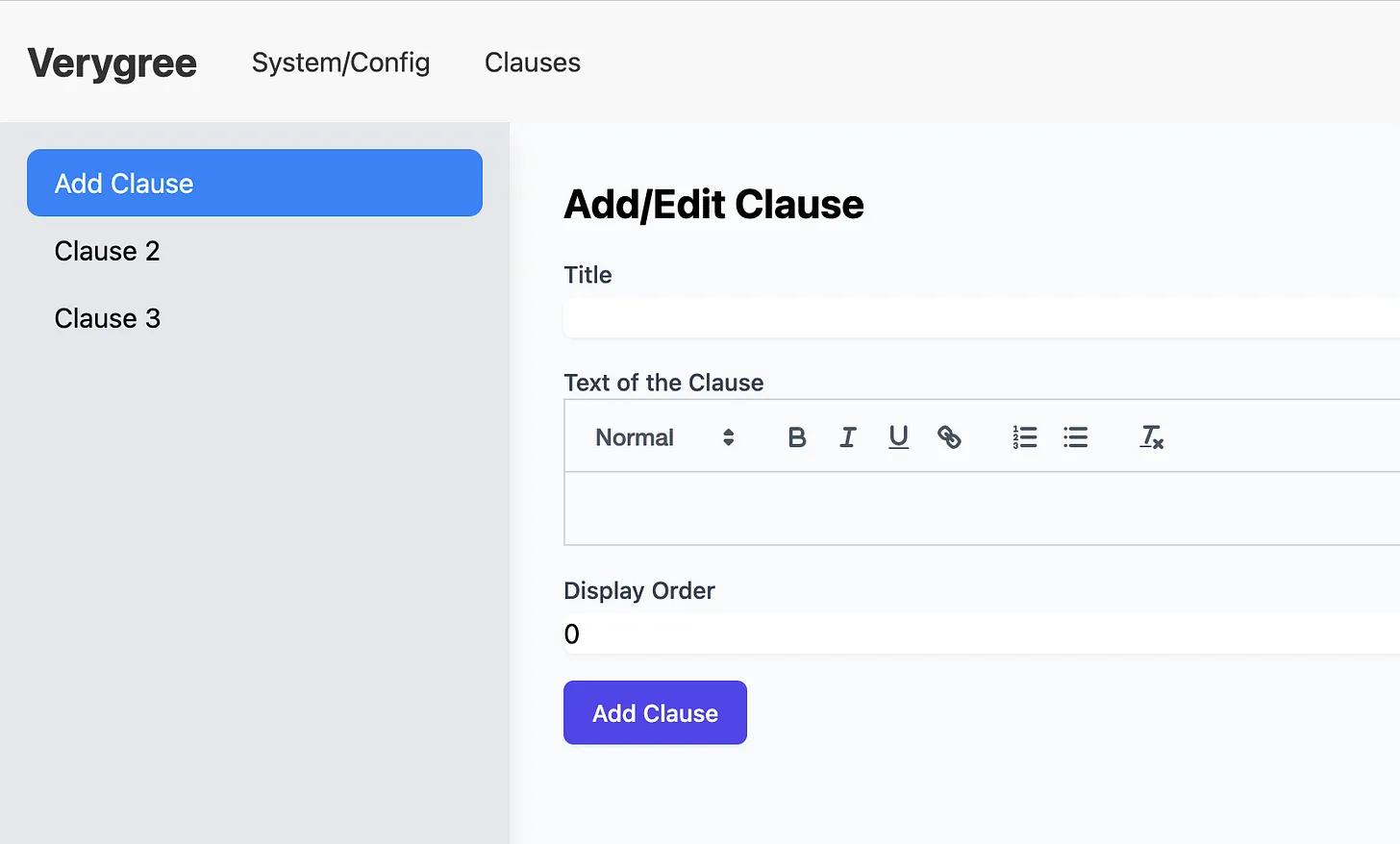Open the Normal text style dropdown
This screenshot has width=1400, height=844.
[664, 437]
